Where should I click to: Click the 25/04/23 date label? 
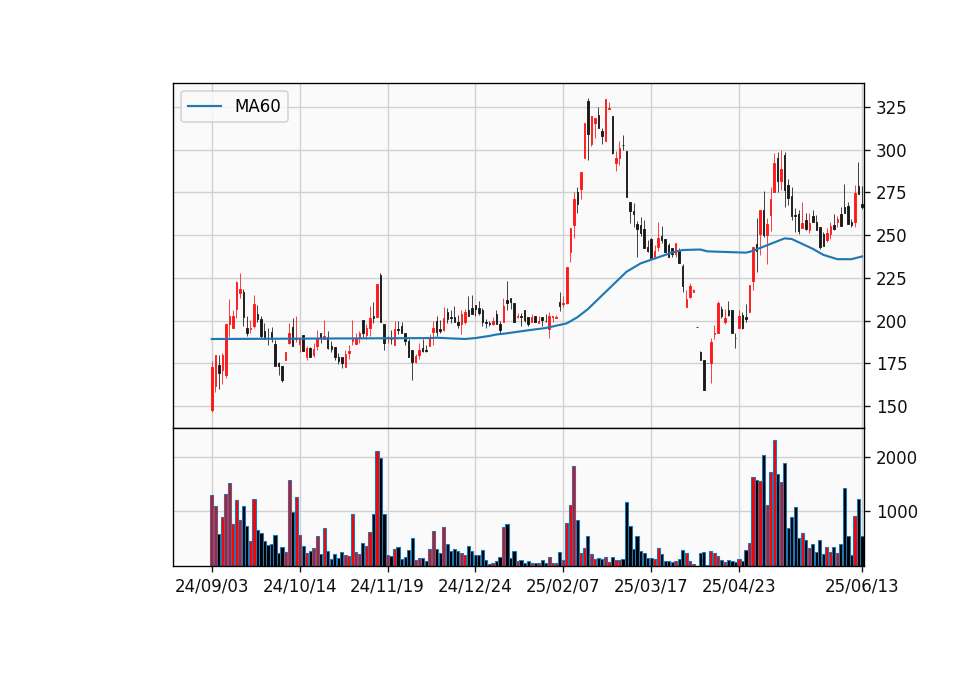[739, 587]
